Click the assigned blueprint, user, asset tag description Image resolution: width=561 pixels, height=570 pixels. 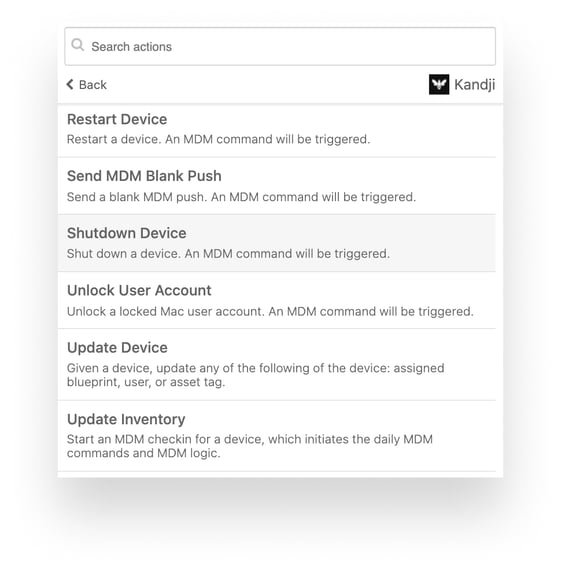pyautogui.click(x=255, y=375)
